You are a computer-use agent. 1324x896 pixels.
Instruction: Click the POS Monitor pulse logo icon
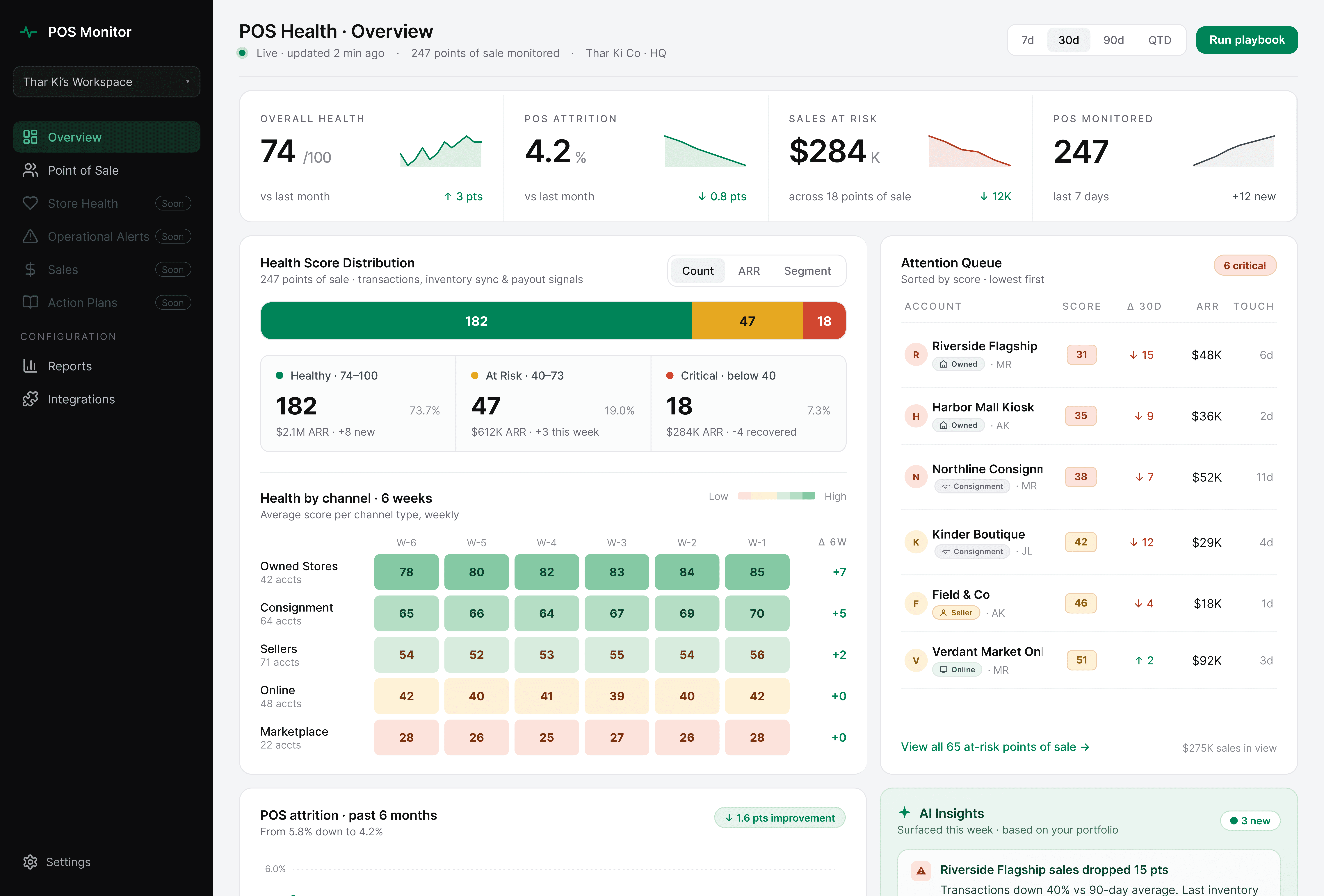coord(29,32)
